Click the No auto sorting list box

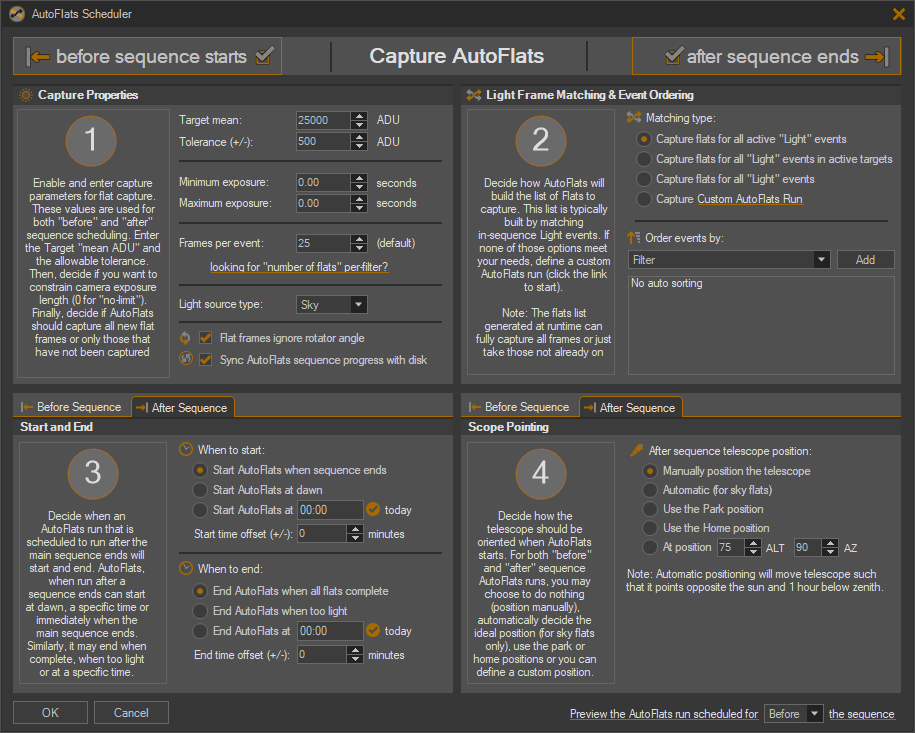point(761,325)
